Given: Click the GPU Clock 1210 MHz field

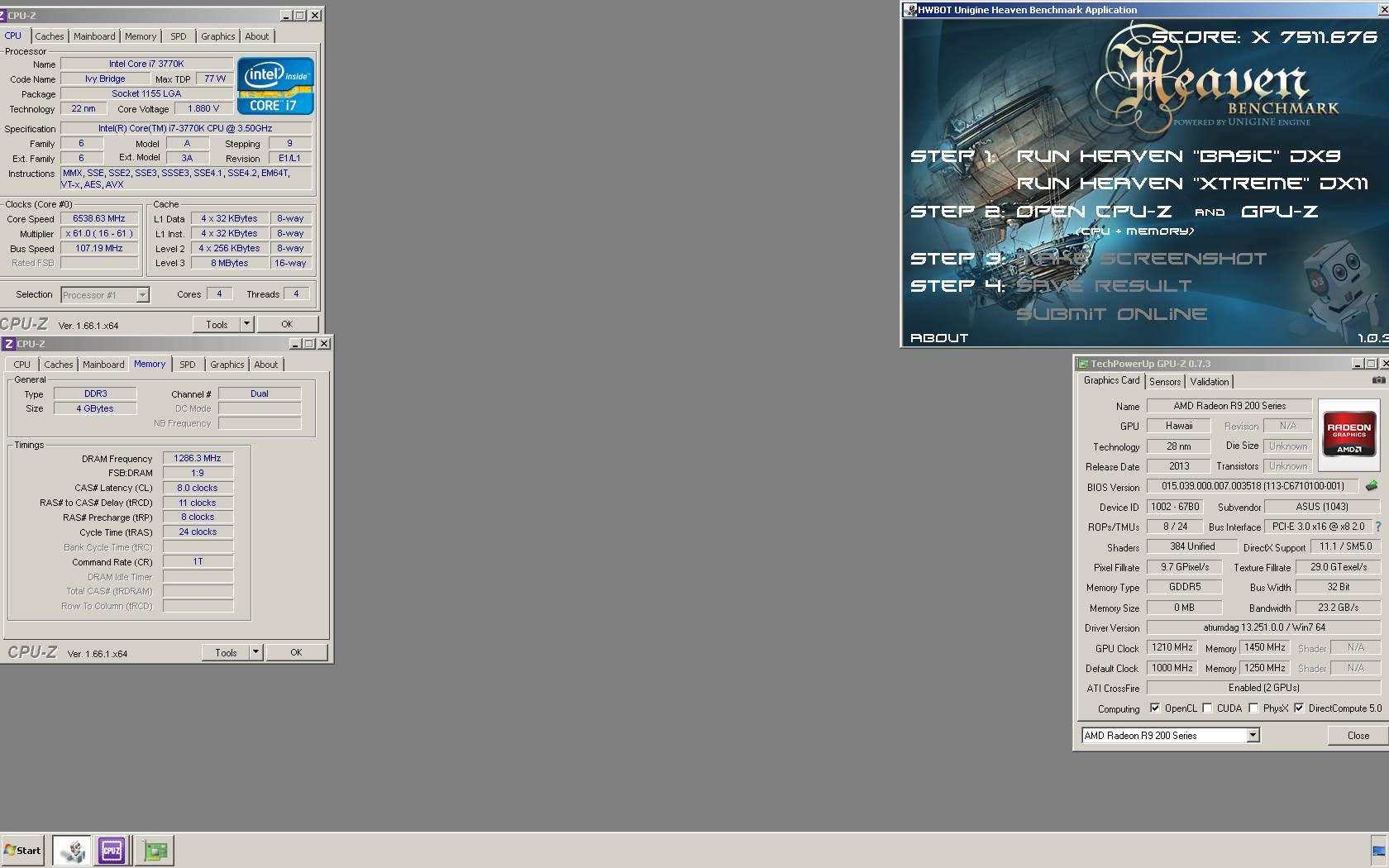Looking at the screenshot, I should click(x=1172, y=647).
